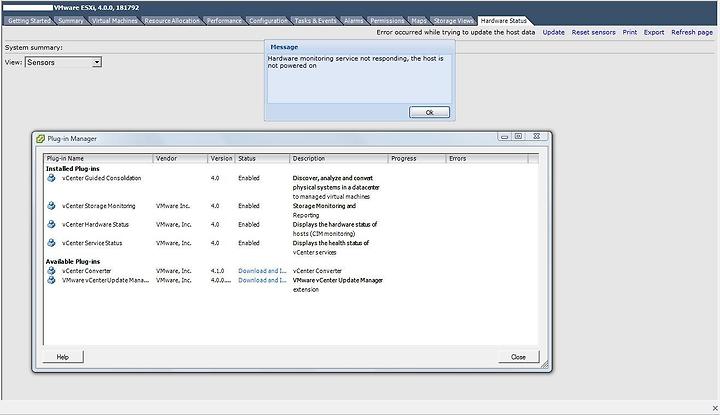The height and width of the screenshot is (415, 720).
Task: Switch to the Summary tab
Action: point(71,21)
